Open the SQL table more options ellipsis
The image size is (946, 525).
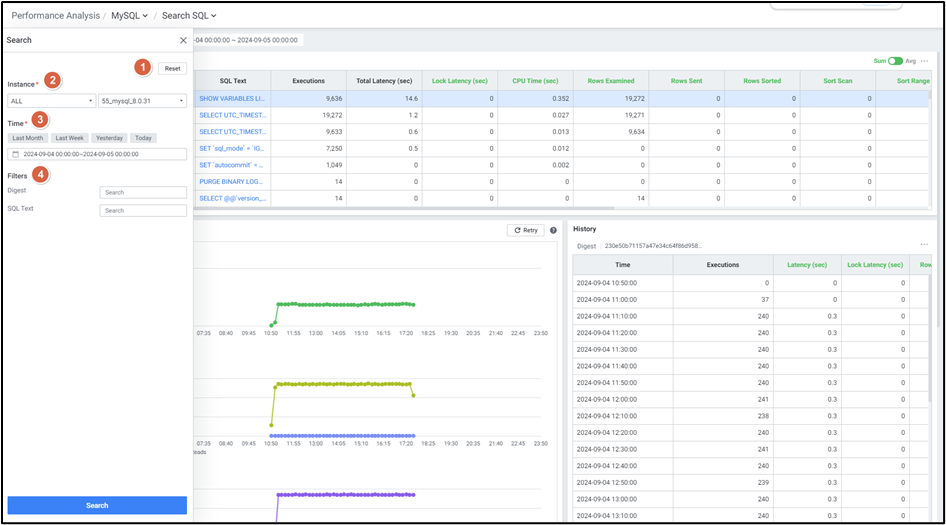pyautogui.click(x=925, y=61)
